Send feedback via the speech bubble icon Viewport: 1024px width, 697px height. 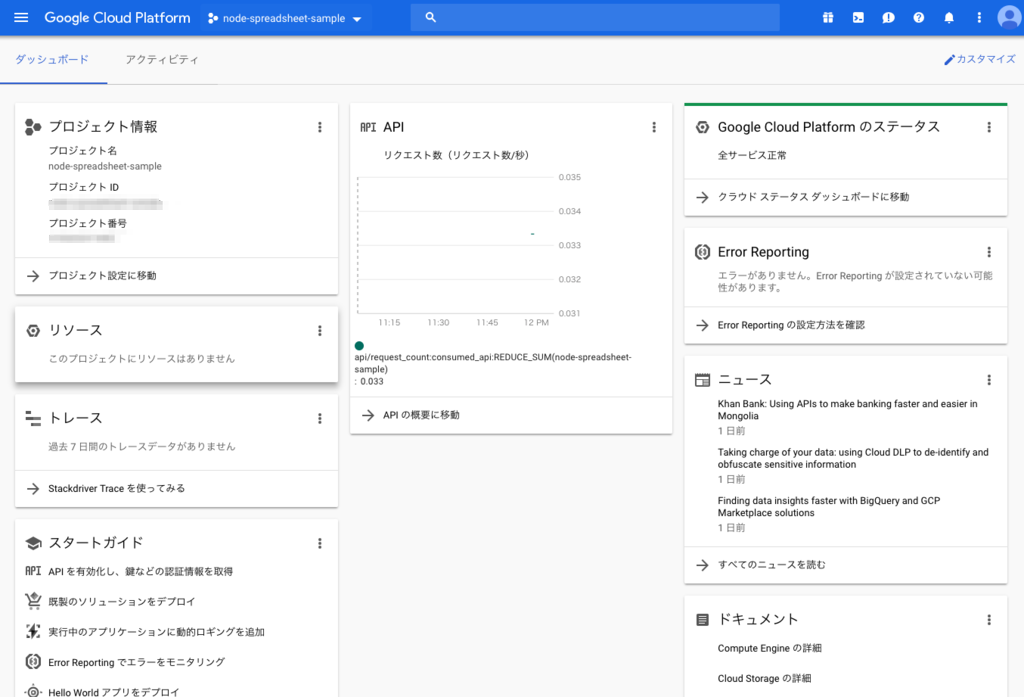888,17
